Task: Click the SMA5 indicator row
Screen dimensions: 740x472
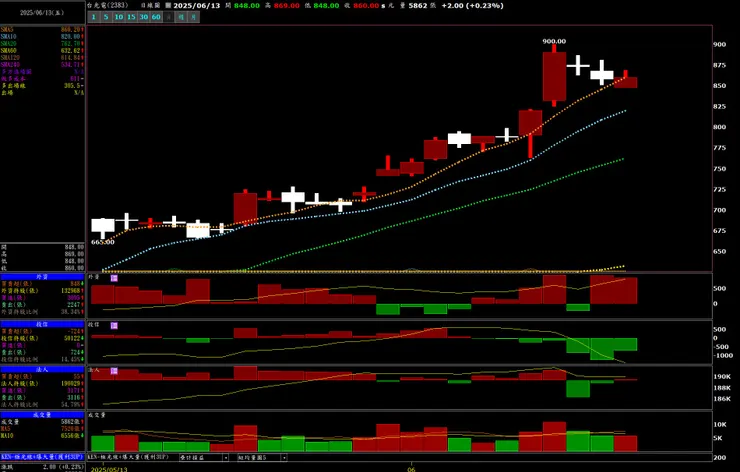Action: pyautogui.click(x=42, y=29)
